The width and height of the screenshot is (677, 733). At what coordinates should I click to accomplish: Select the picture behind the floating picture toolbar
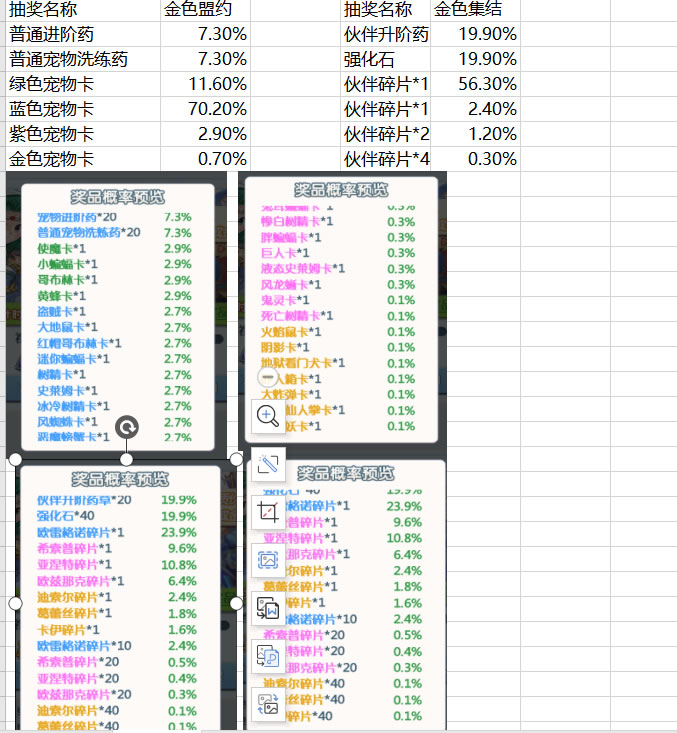coord(345,593)
